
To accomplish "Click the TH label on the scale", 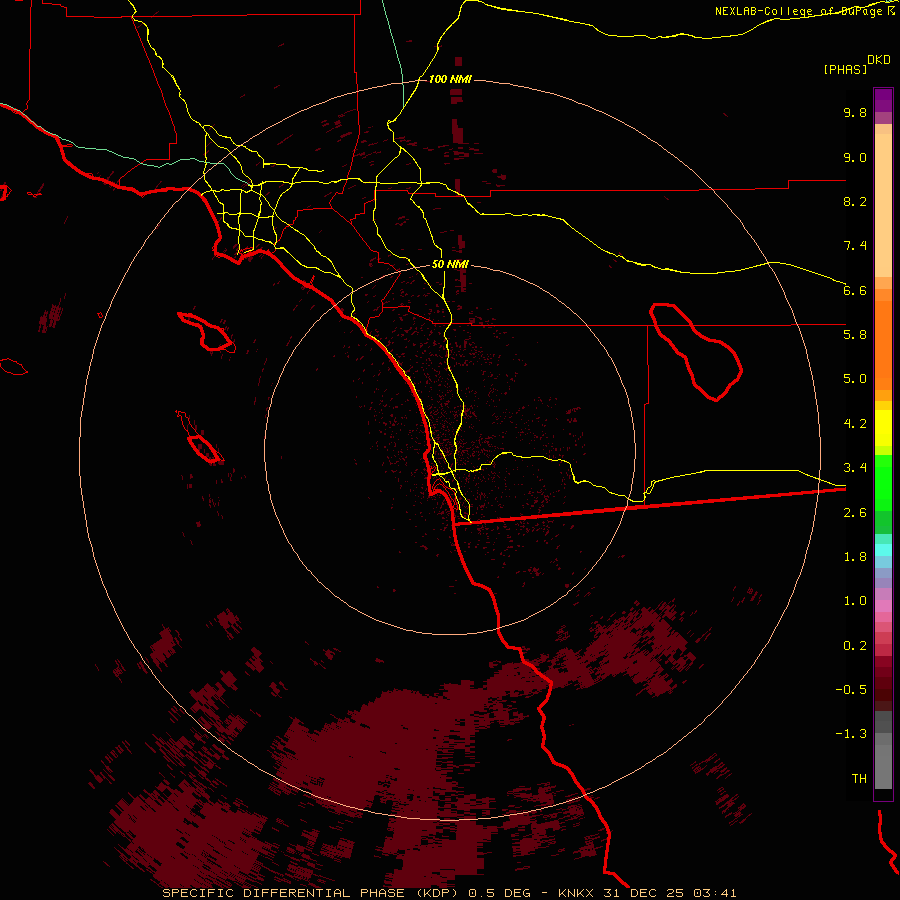I will (859, 779).
